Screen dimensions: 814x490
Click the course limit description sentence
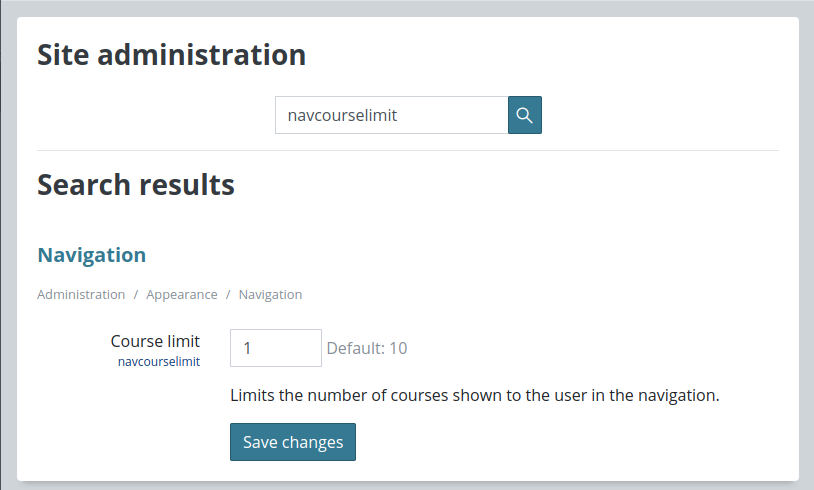474,396
